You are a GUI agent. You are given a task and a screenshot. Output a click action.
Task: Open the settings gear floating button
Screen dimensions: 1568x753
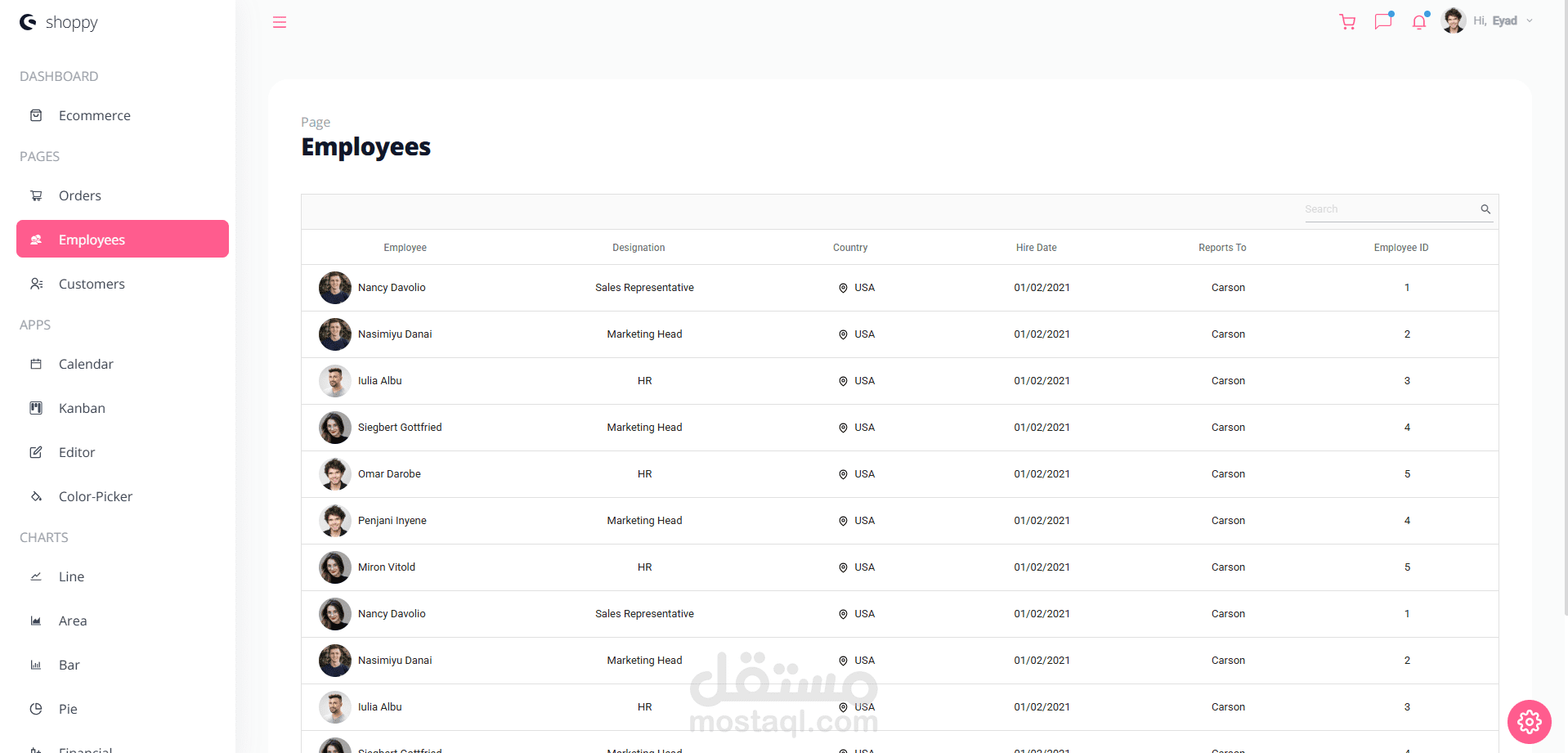(x=1530, y=722)
